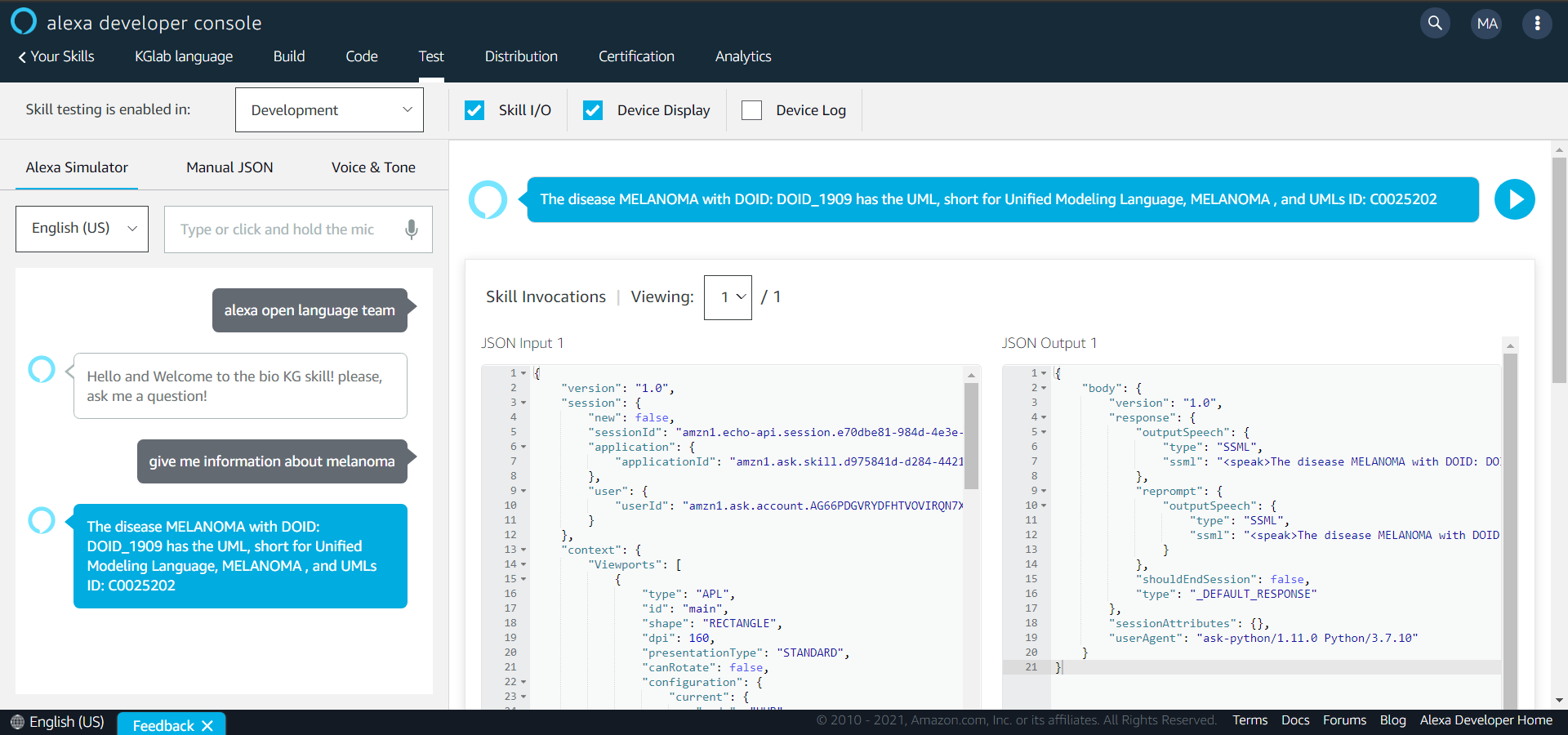Switch to the Voice & Tone tab
This screenshot has width=1568, height=735.
point(373,167)
